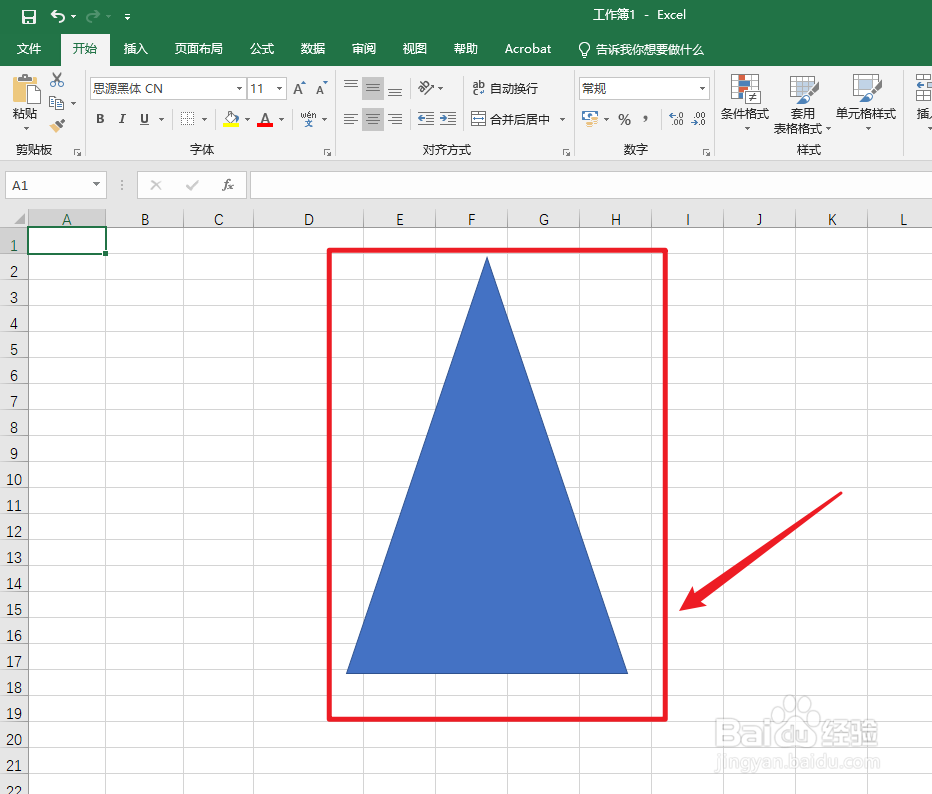The width and height of the screenshot is (932, 794).
Task: Toggle align text left
Action: pos(351,119)
